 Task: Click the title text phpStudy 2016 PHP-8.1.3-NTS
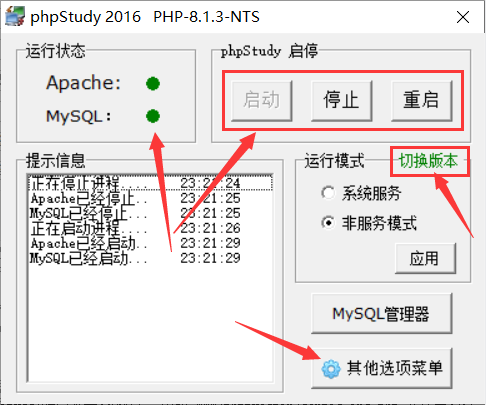click(x=145, y=17)
